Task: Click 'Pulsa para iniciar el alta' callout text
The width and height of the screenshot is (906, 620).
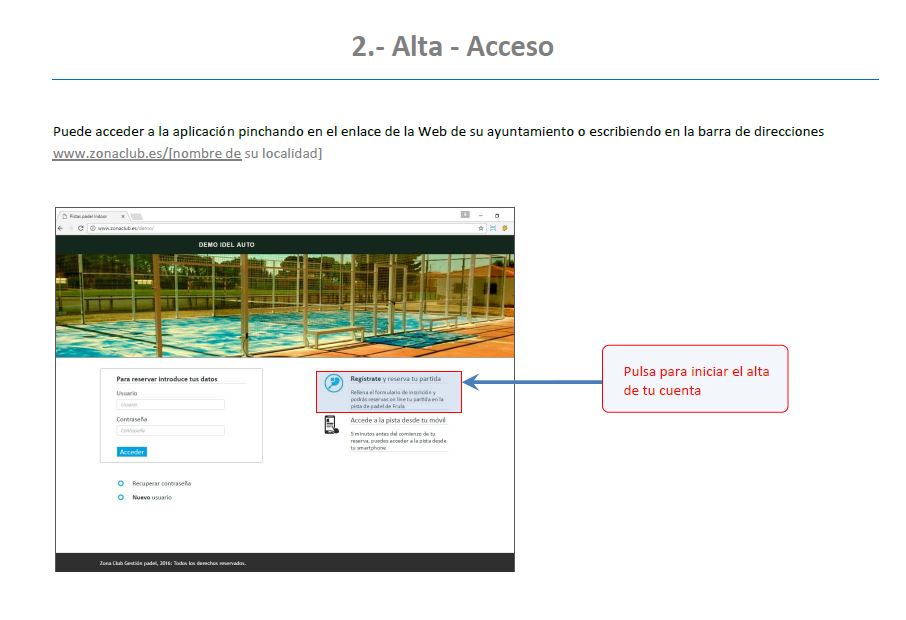Action: [696, 381]
